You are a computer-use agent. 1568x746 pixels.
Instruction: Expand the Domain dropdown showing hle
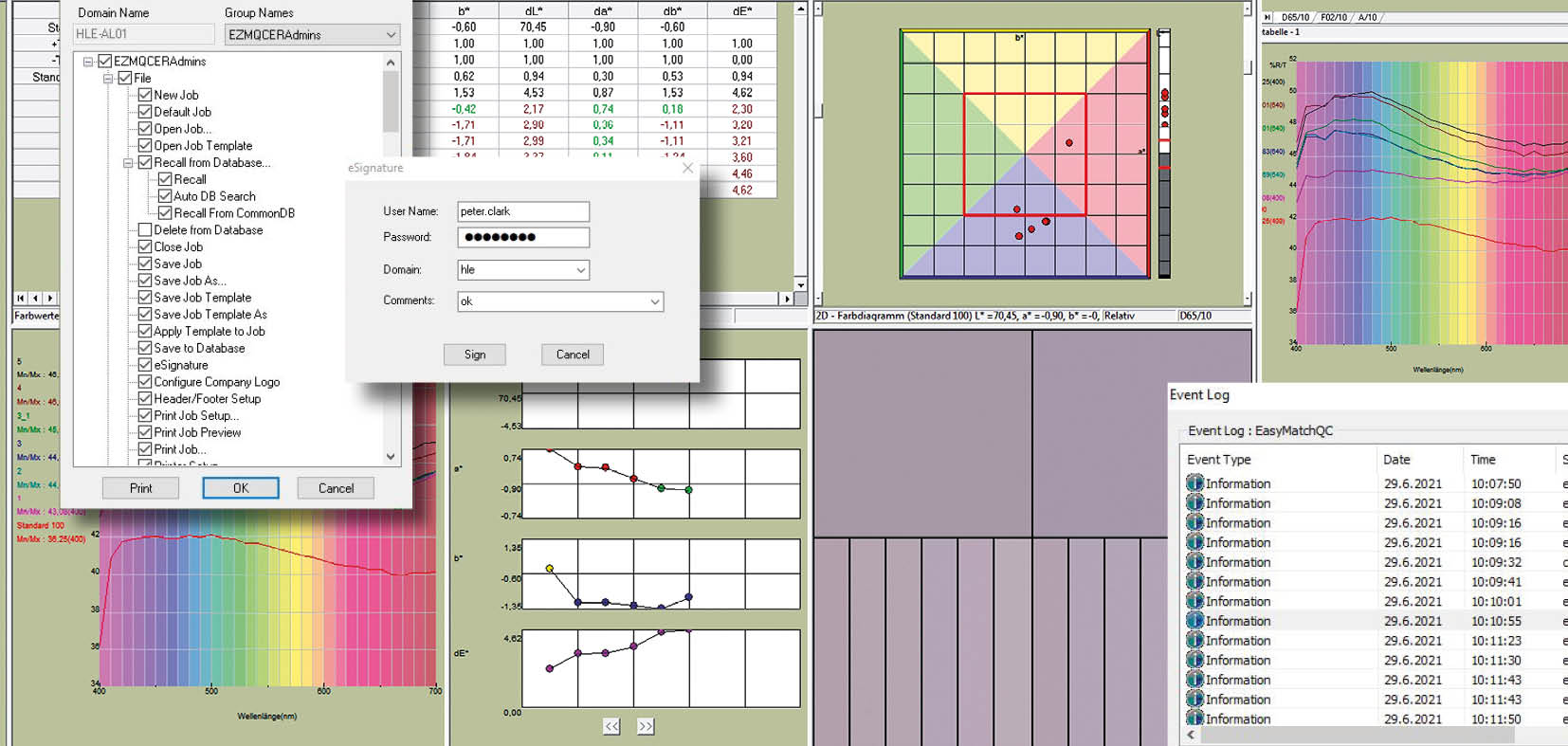coord(580,270)
